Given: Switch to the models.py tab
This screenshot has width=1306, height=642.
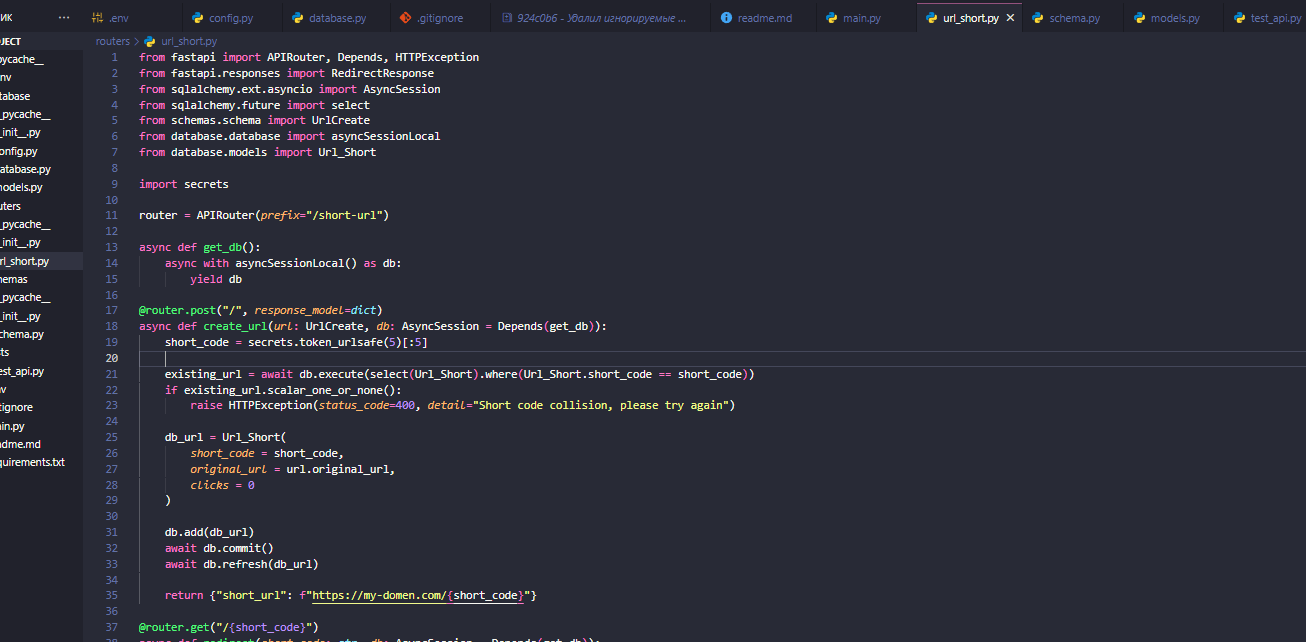Looking at the screenshot, I should [1175, 18].
